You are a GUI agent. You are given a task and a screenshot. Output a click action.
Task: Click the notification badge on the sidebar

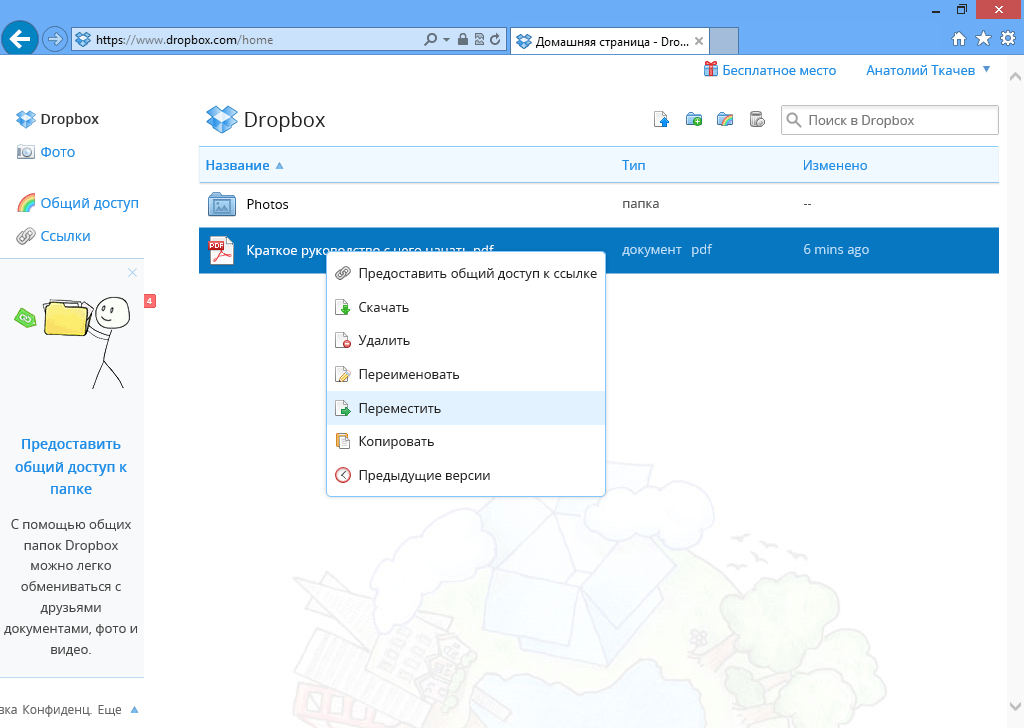(151, 299)
